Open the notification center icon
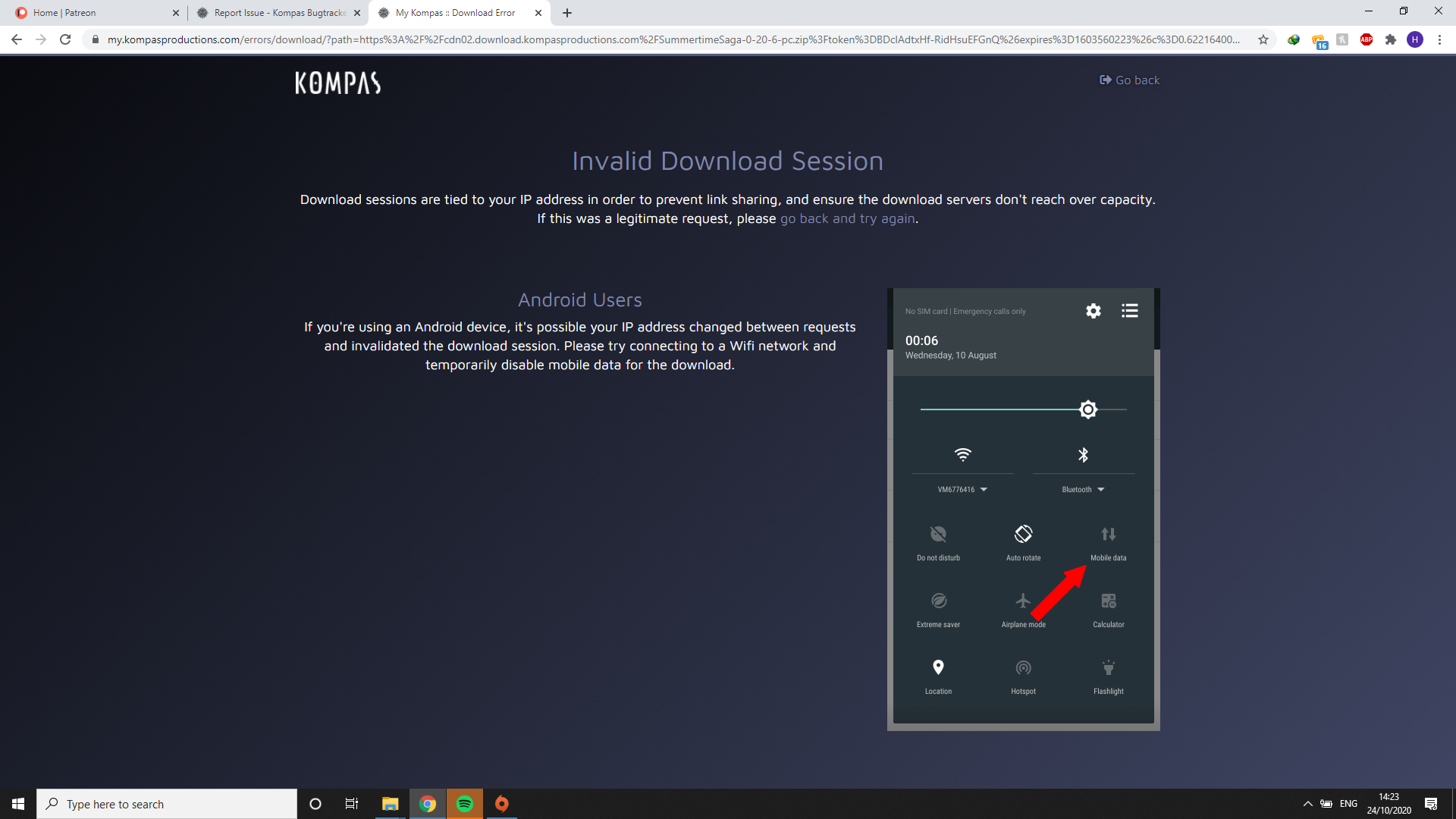 (x=1431, y=804)
